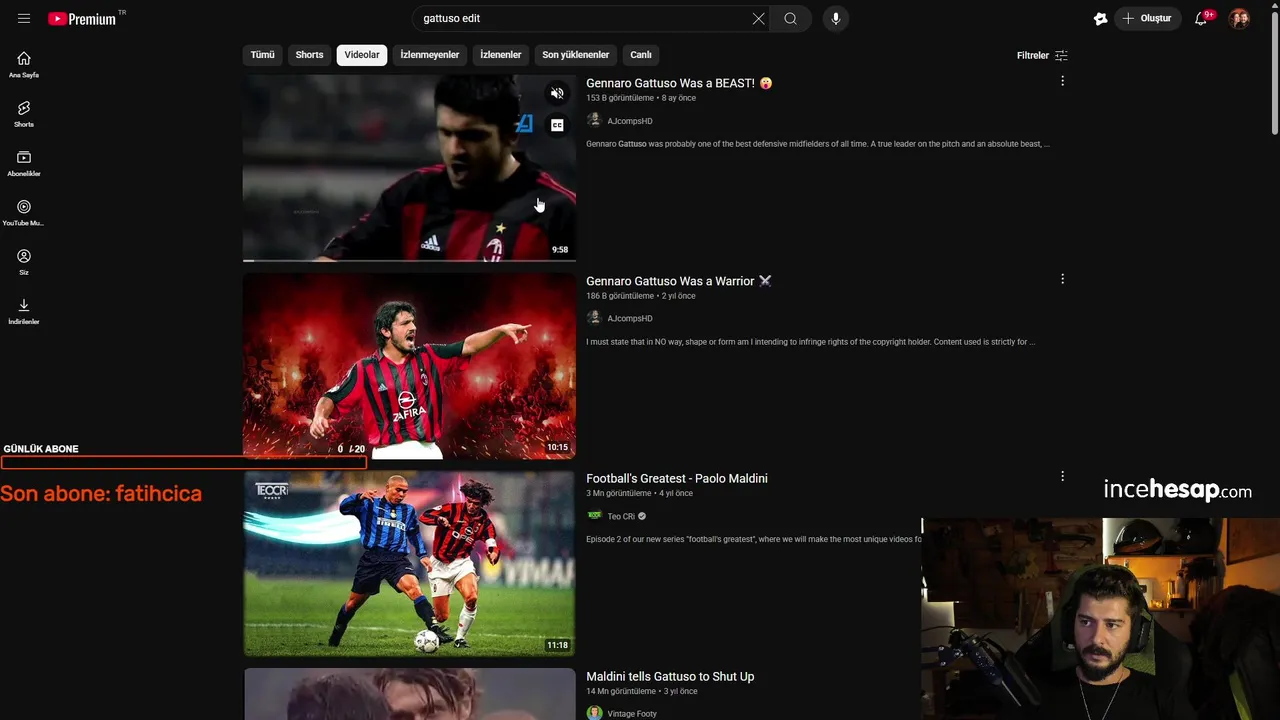Select the Son yüklenenler chip
This screenshot has width=1280, height=720.
576,55
